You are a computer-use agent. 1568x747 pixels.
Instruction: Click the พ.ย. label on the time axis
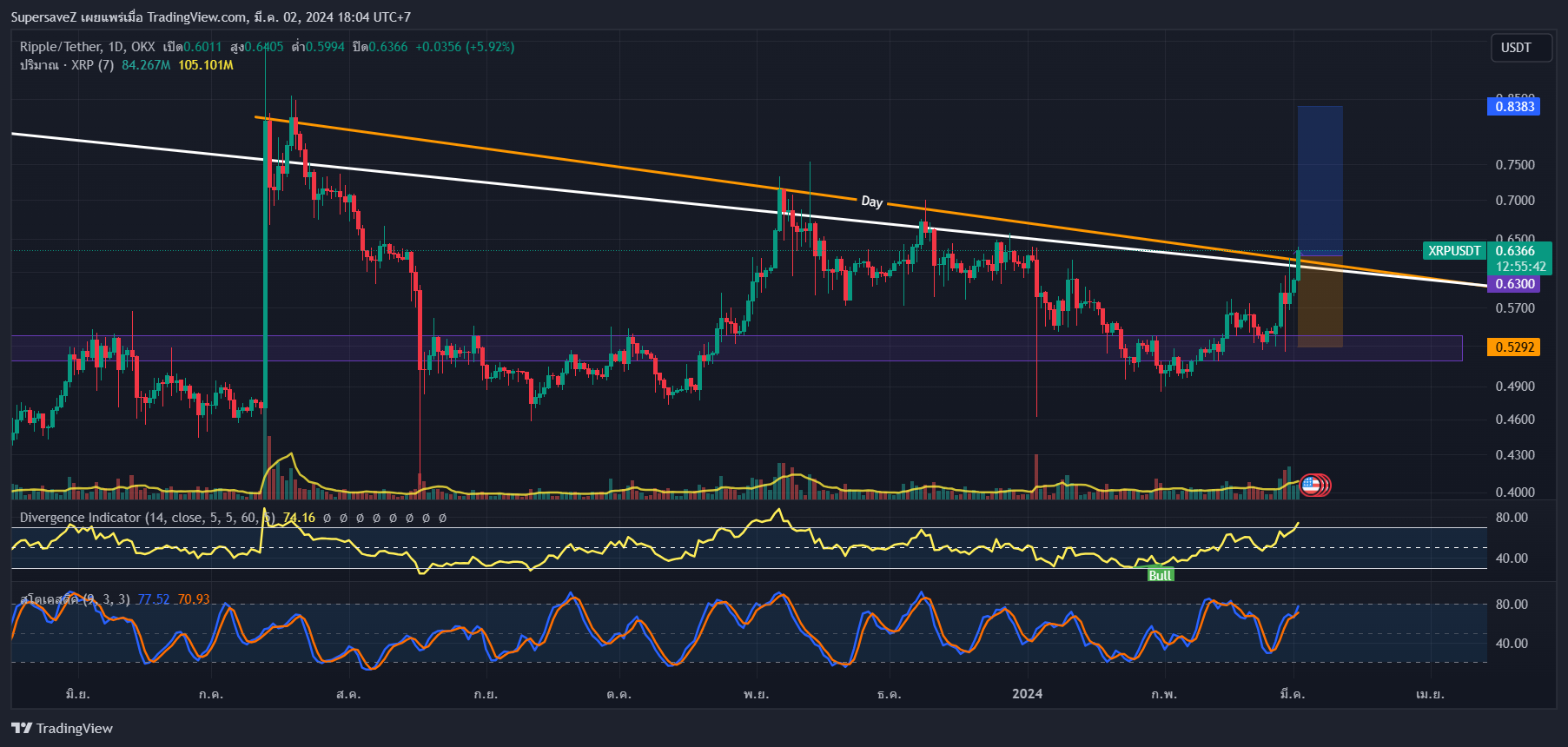756,694
